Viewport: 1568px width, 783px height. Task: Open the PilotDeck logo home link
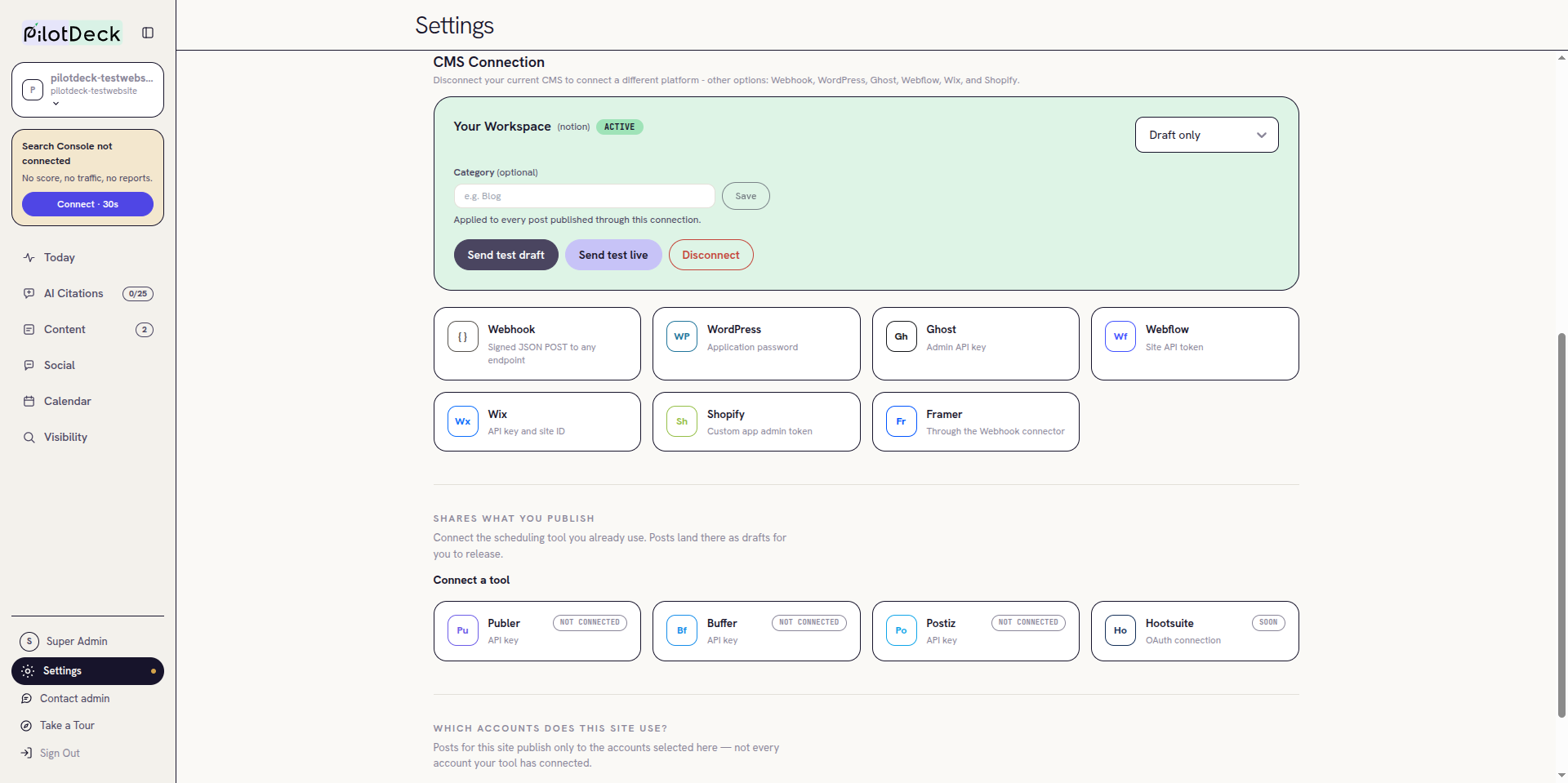pos(72,33)
